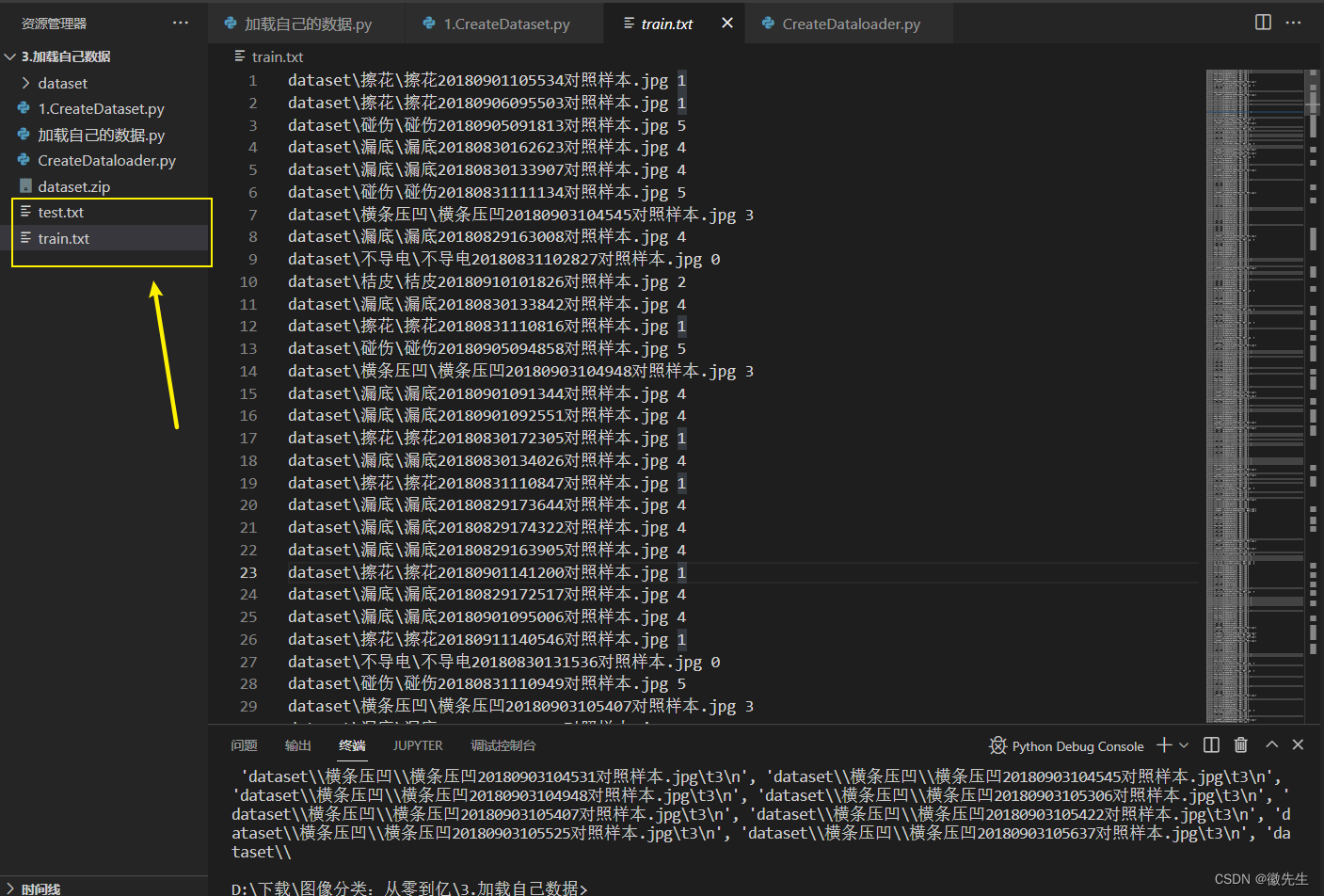Click the terminal prompt line

pos(409,888)
